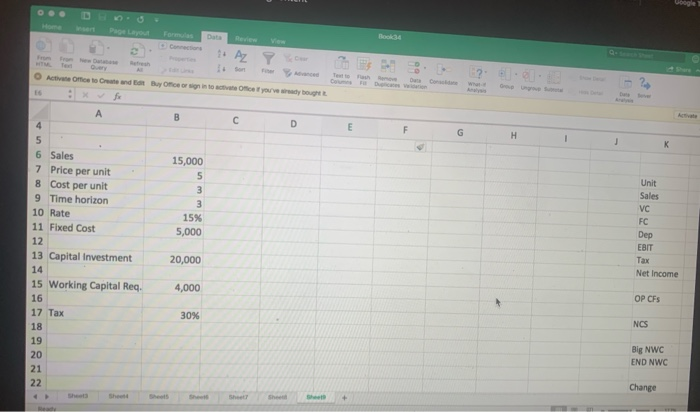Screen dimensions: 700x412
Task: Open the New Database Query tool
Action: click(99, 54)
